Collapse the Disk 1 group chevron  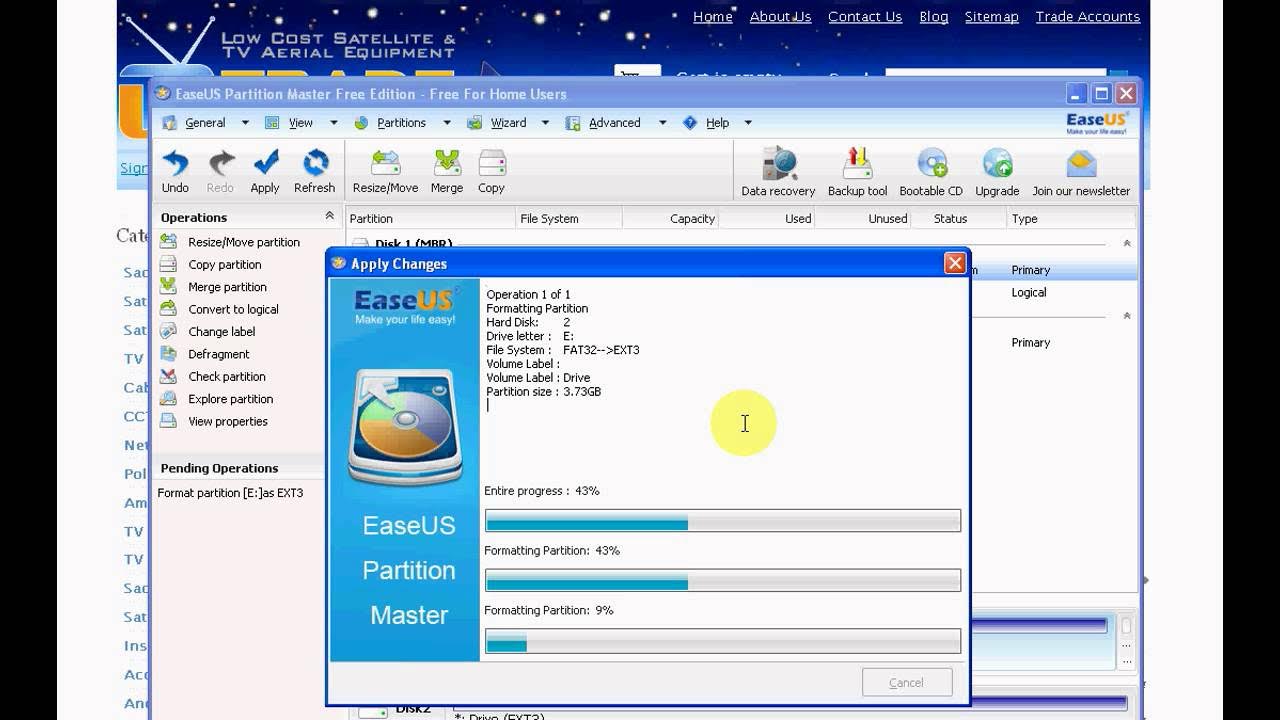click(x=1127, y=243)
